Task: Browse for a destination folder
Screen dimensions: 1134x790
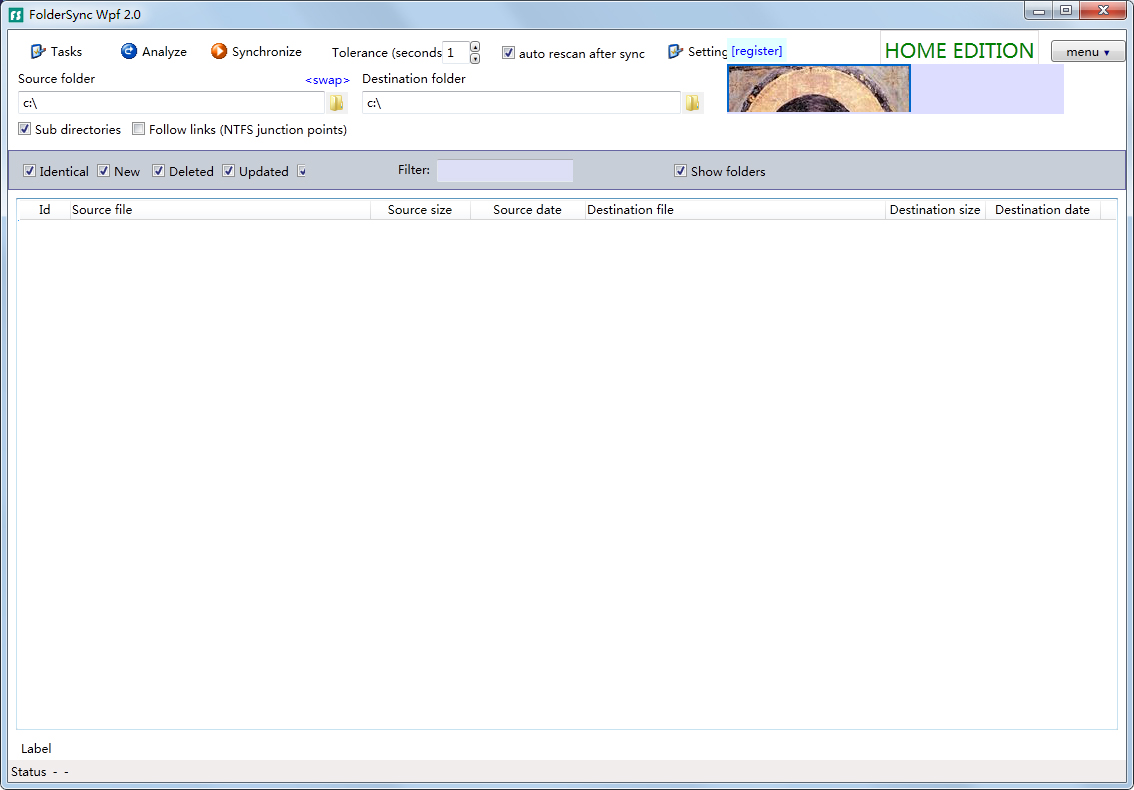Action: coord(692,102)
